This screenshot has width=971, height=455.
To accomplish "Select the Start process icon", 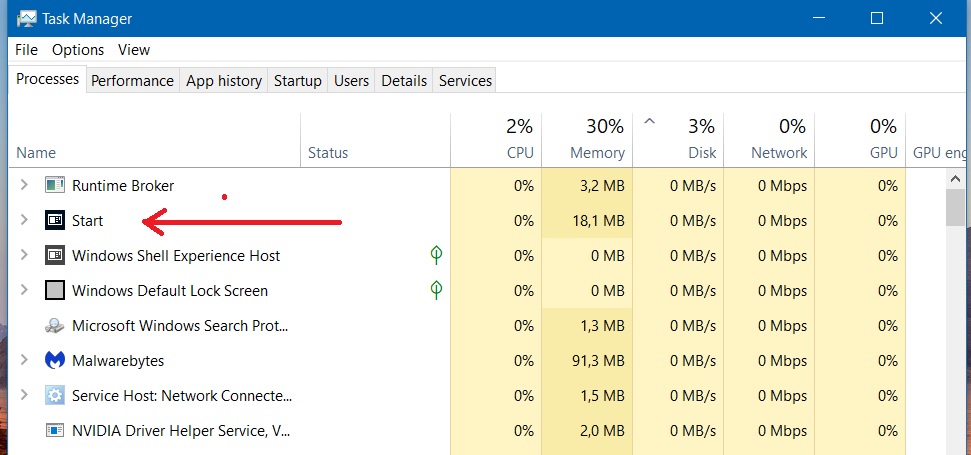I will pos(55,220).
